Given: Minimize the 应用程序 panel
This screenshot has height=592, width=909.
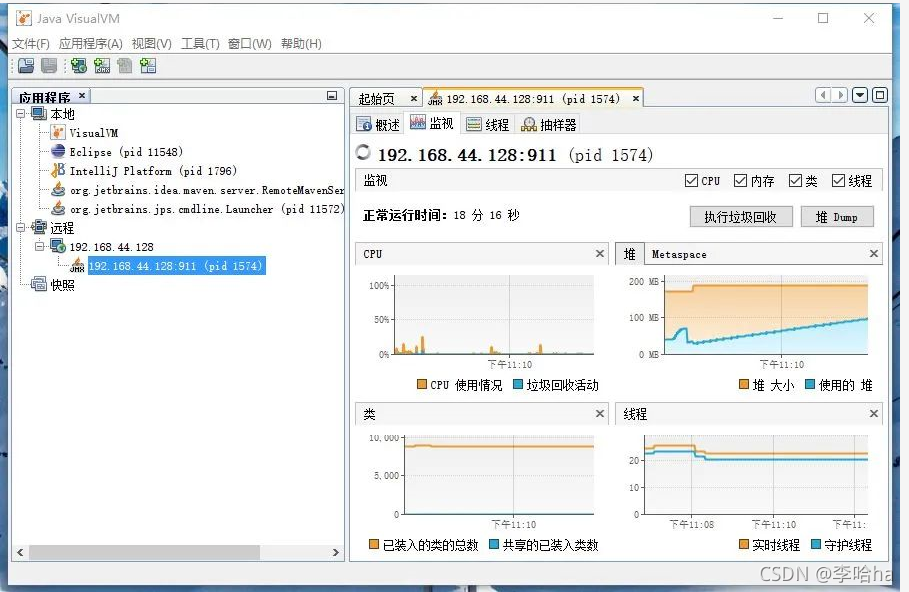Looking at the screenshot, I should pyautogui.click(x=332, y=96).
